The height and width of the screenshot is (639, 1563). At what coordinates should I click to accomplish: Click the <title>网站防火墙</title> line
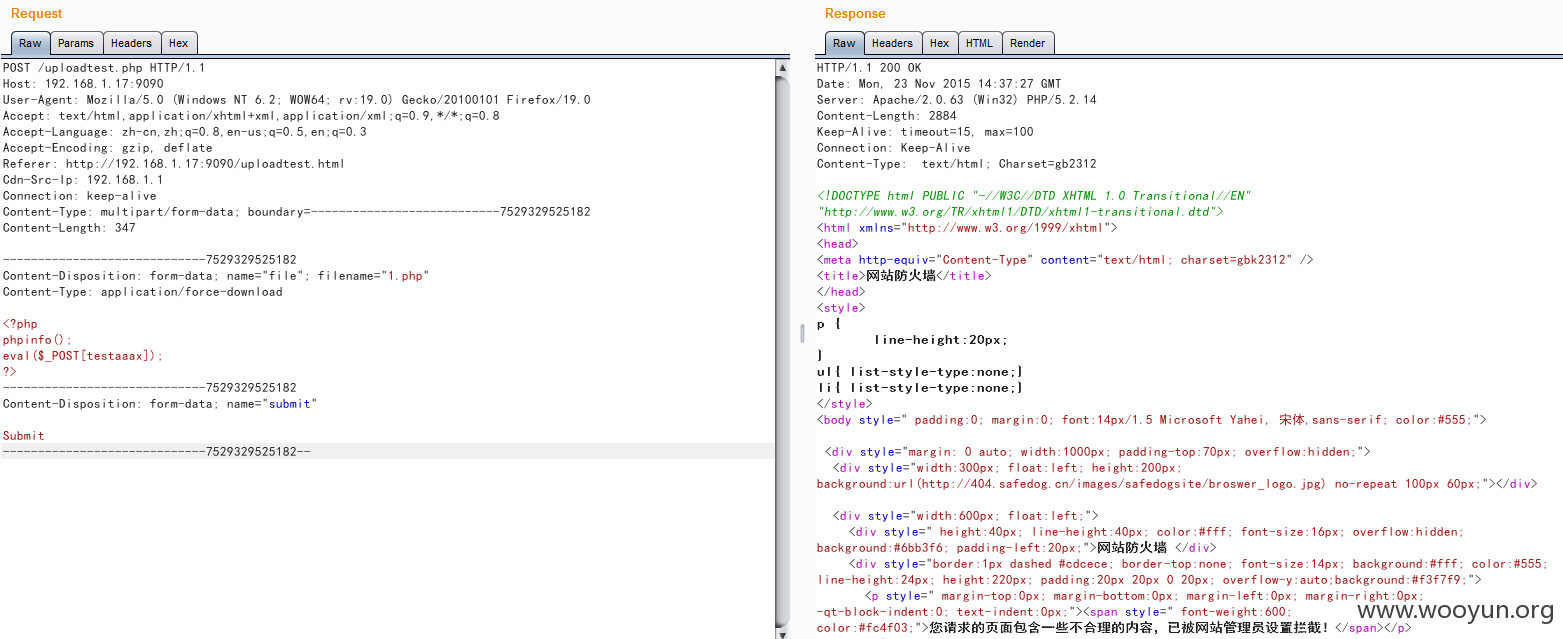coord(904,276)
